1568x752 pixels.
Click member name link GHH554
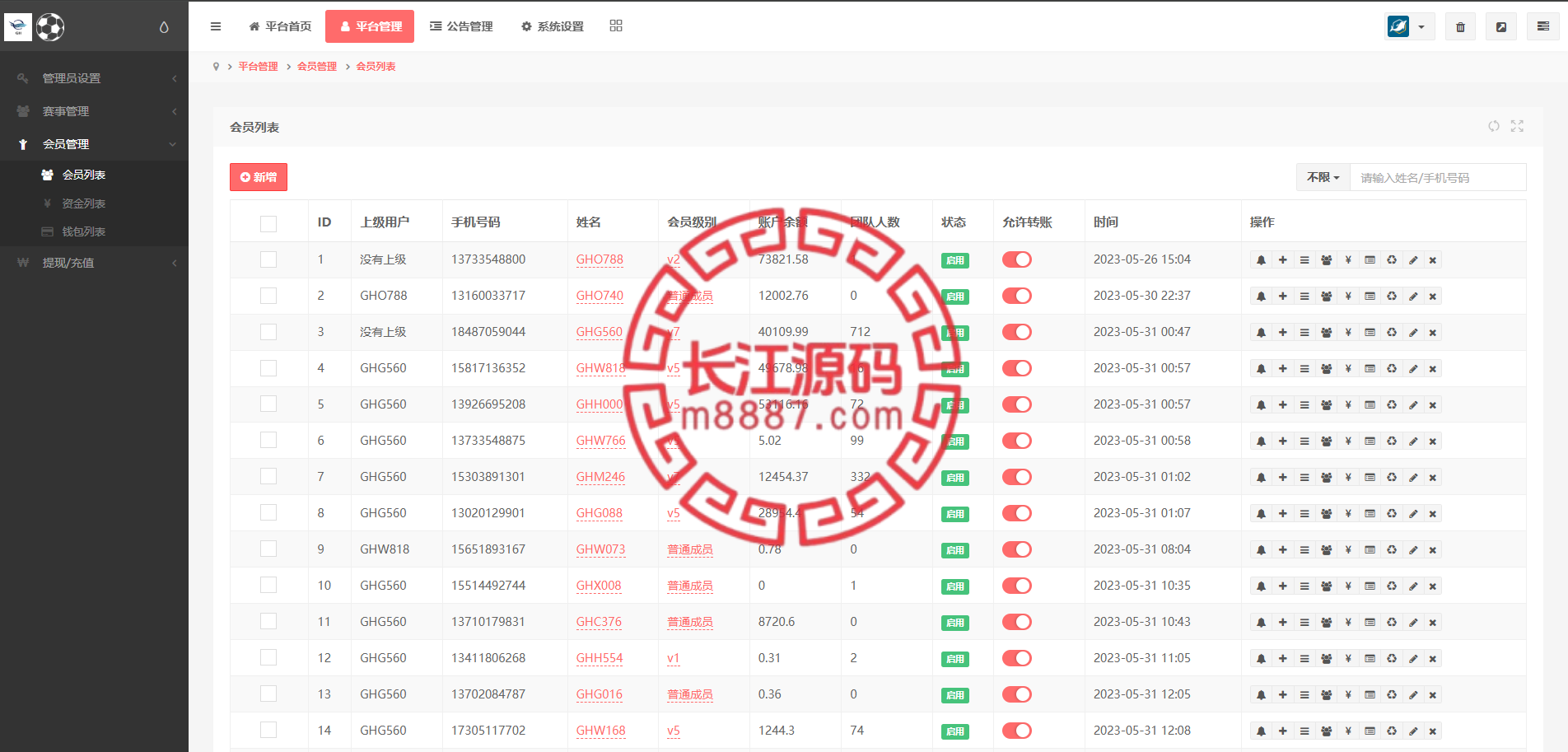[600, 658]
